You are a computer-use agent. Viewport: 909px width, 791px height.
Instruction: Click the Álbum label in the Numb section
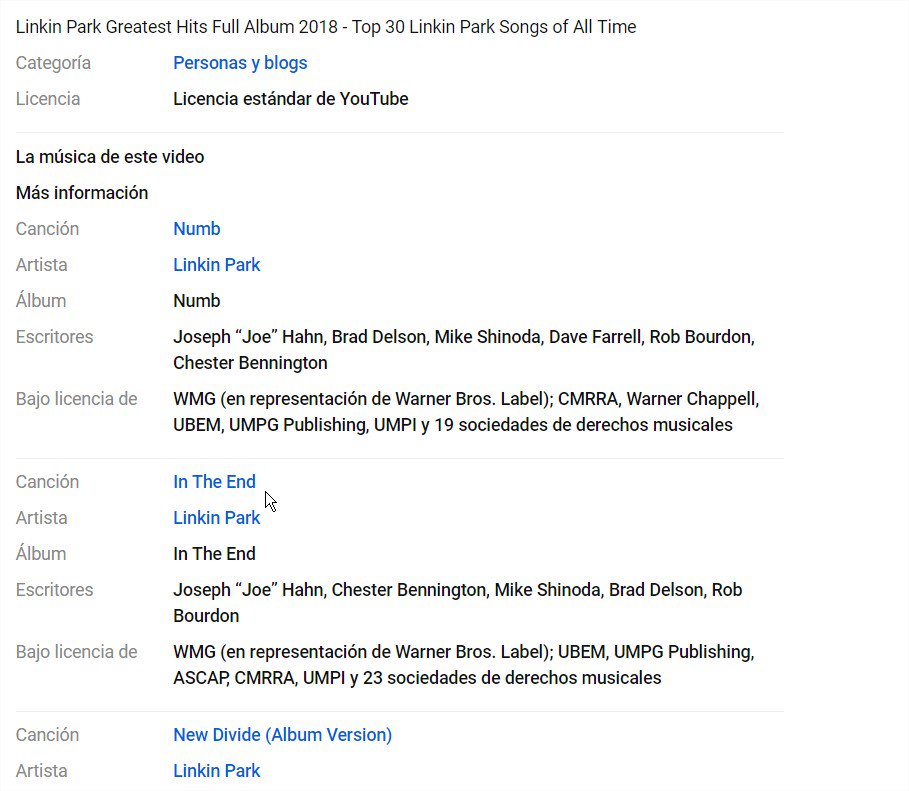(x=41, y=300)
